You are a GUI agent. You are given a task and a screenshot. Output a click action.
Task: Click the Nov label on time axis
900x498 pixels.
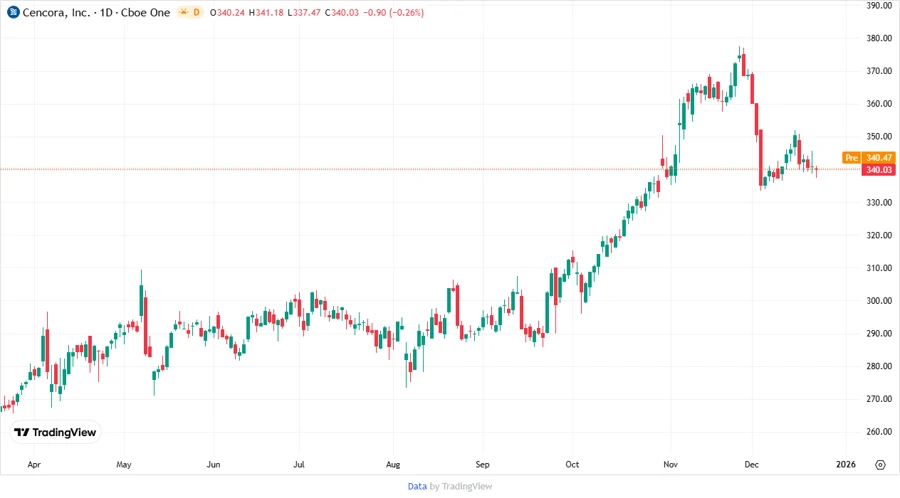click(670, 464)
